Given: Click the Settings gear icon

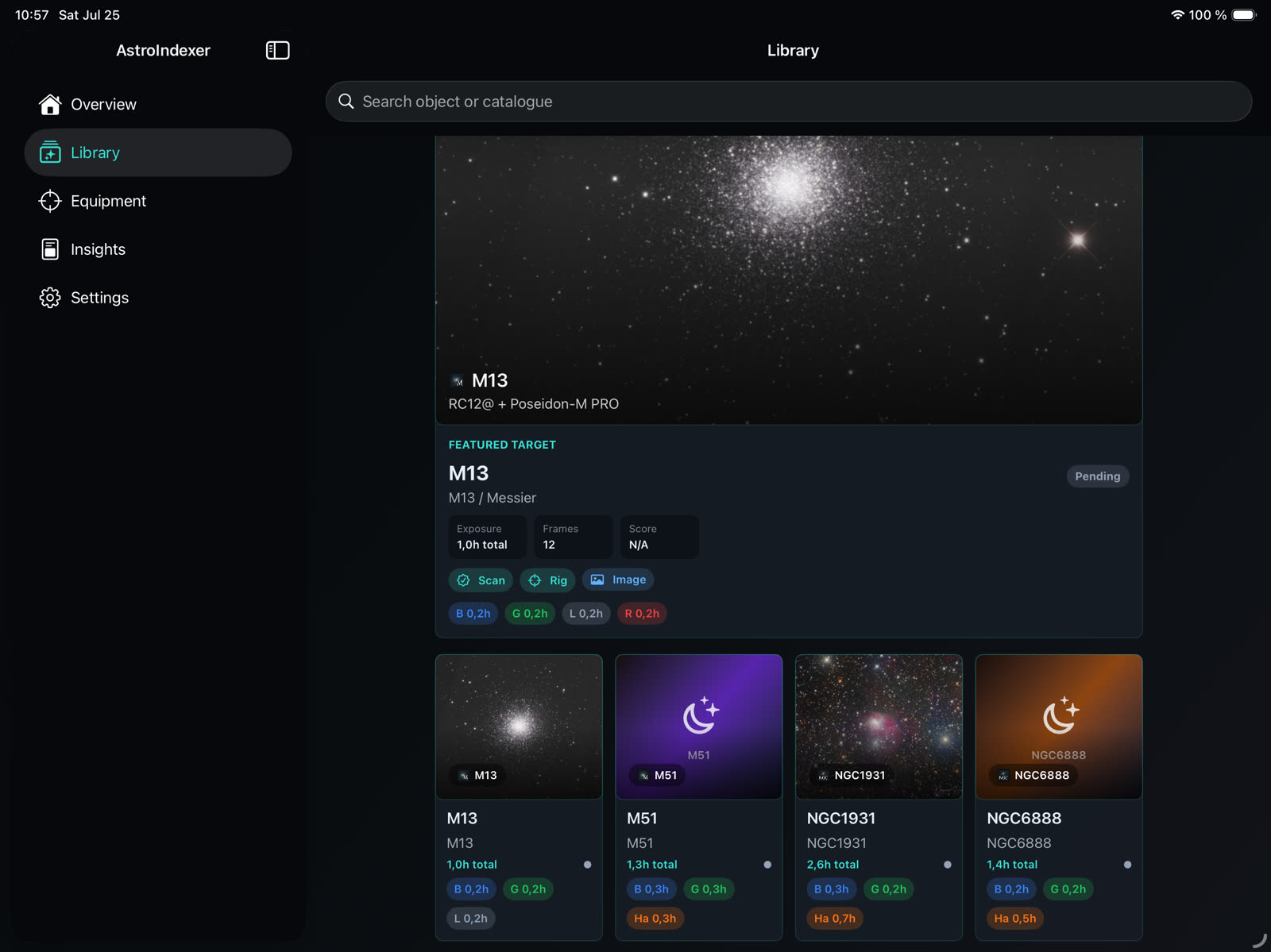Looking at the screenshot, I should click(x=50, y=298).
